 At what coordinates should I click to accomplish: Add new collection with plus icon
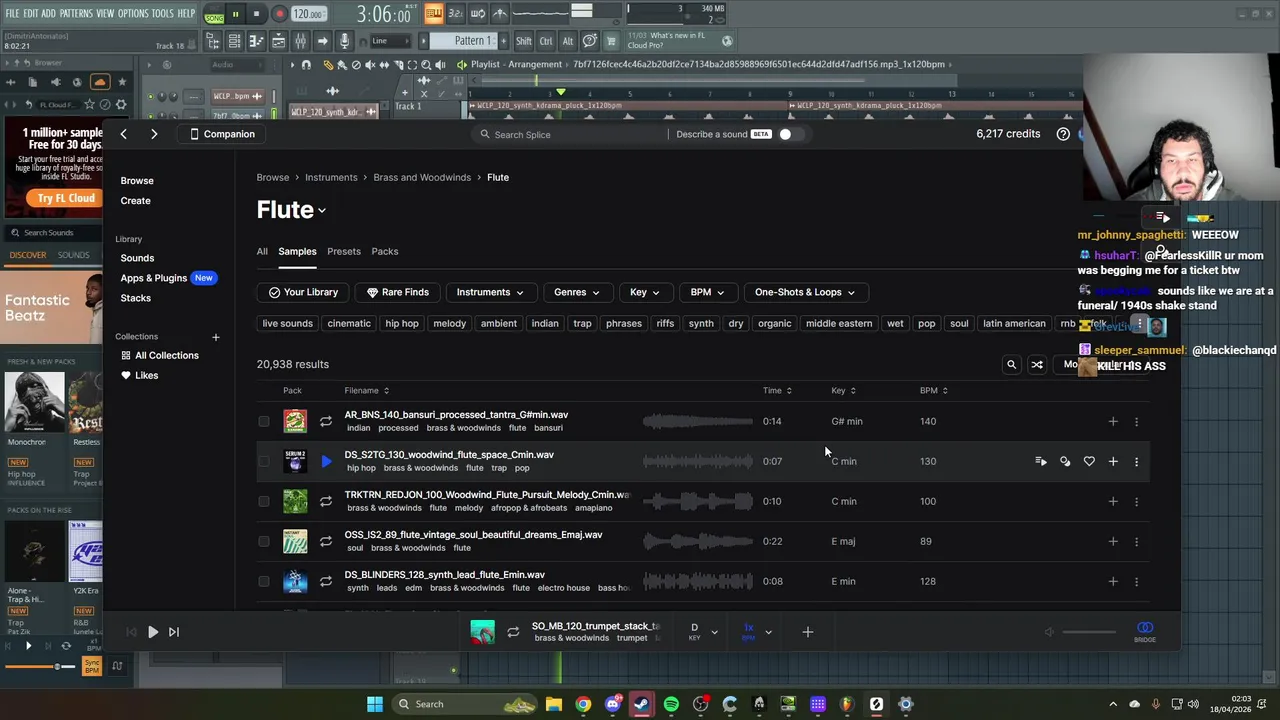click(x=215, y=337)
